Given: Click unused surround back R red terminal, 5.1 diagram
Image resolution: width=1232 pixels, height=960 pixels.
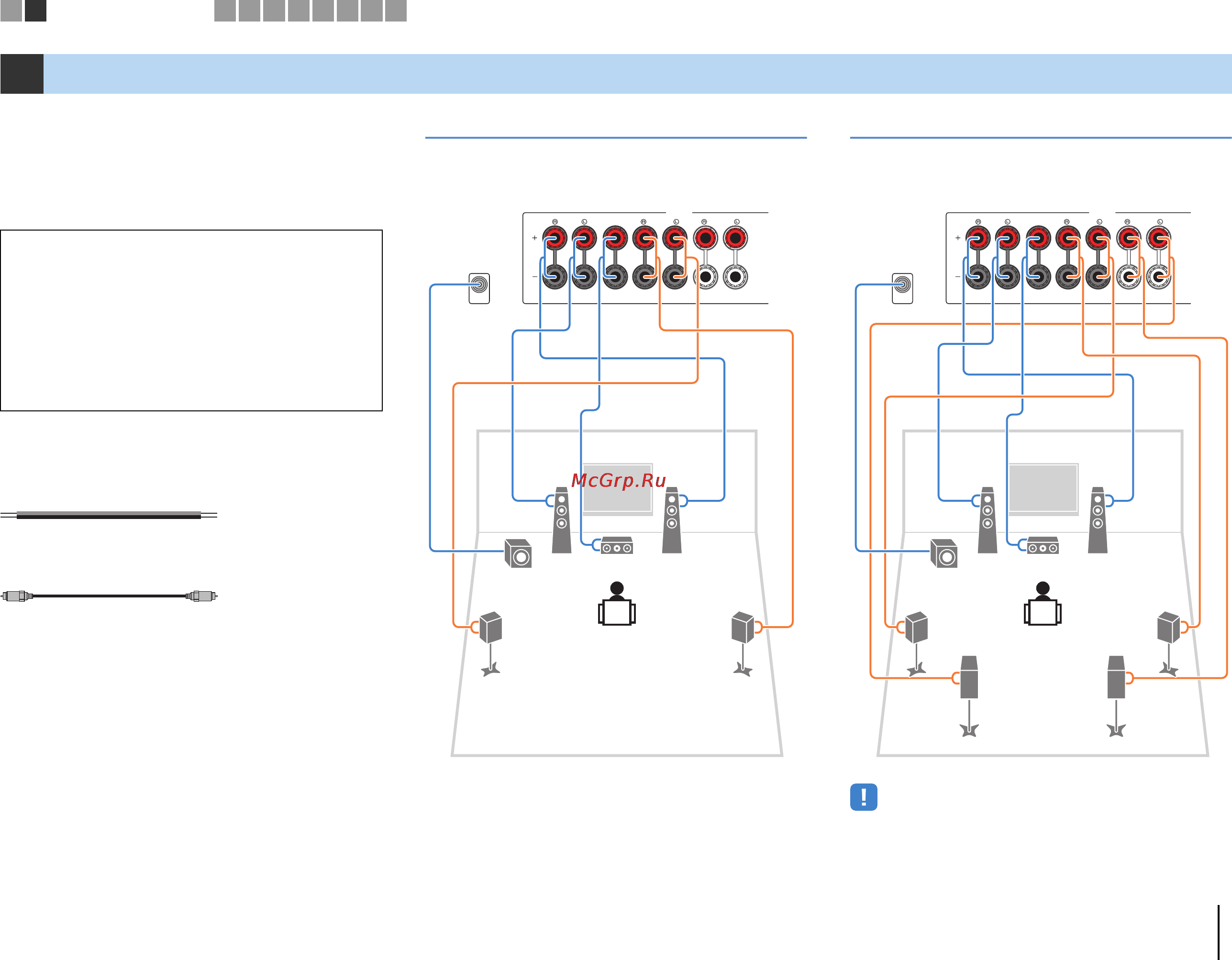Looking at the screenshot, I should [x=705, y=238].
